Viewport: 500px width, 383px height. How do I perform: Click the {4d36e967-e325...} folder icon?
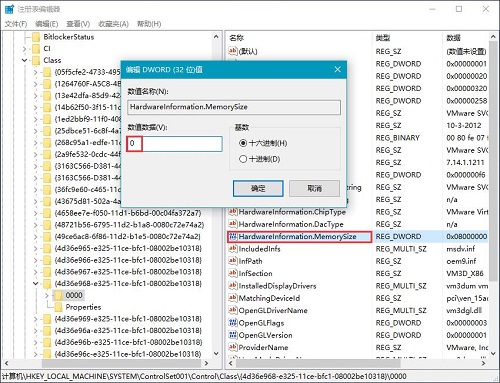click(x=47, y=272)
